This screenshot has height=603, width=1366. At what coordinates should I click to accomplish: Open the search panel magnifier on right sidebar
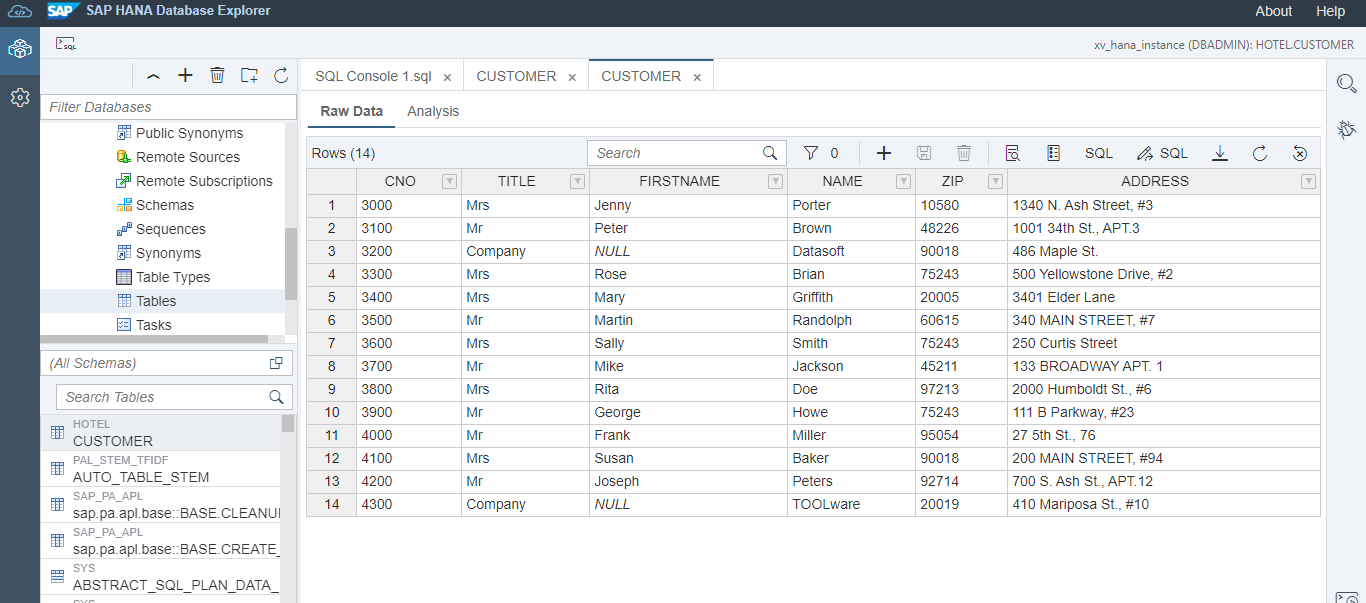click(x=1346, y=84)
